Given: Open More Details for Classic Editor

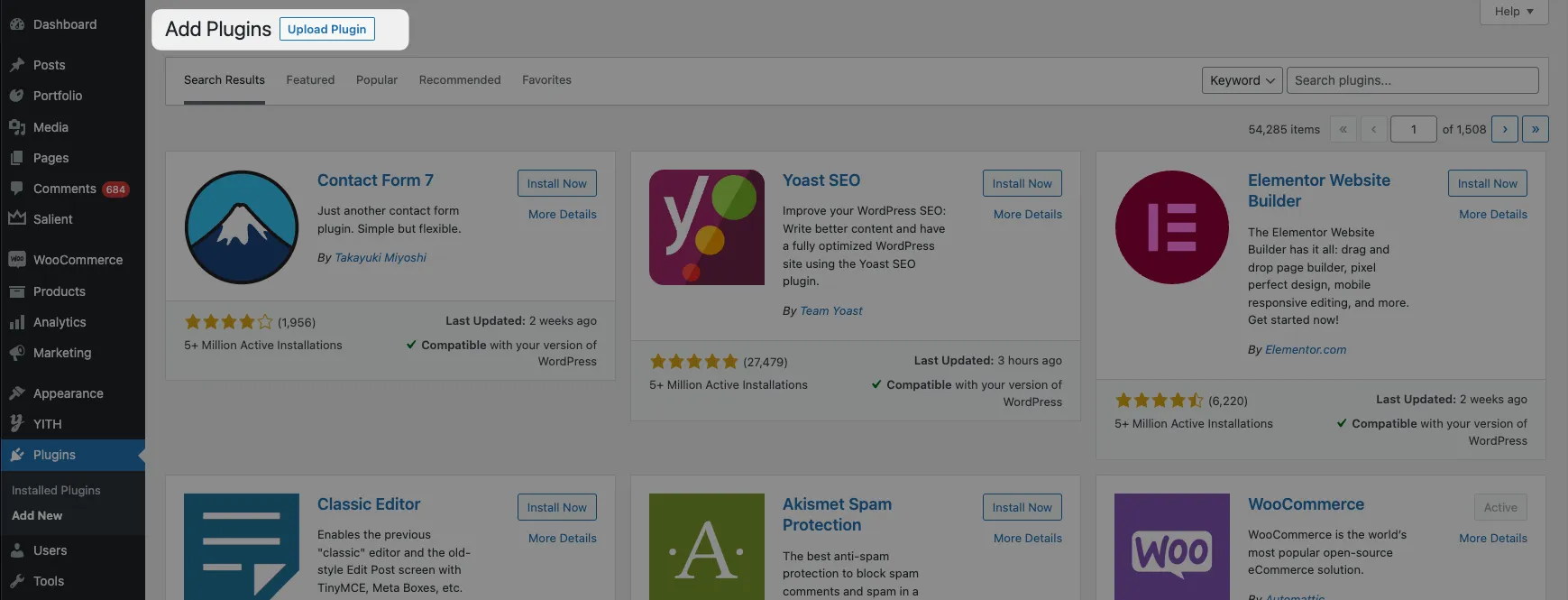Looking at the screenshot, I should pos(563,539).
